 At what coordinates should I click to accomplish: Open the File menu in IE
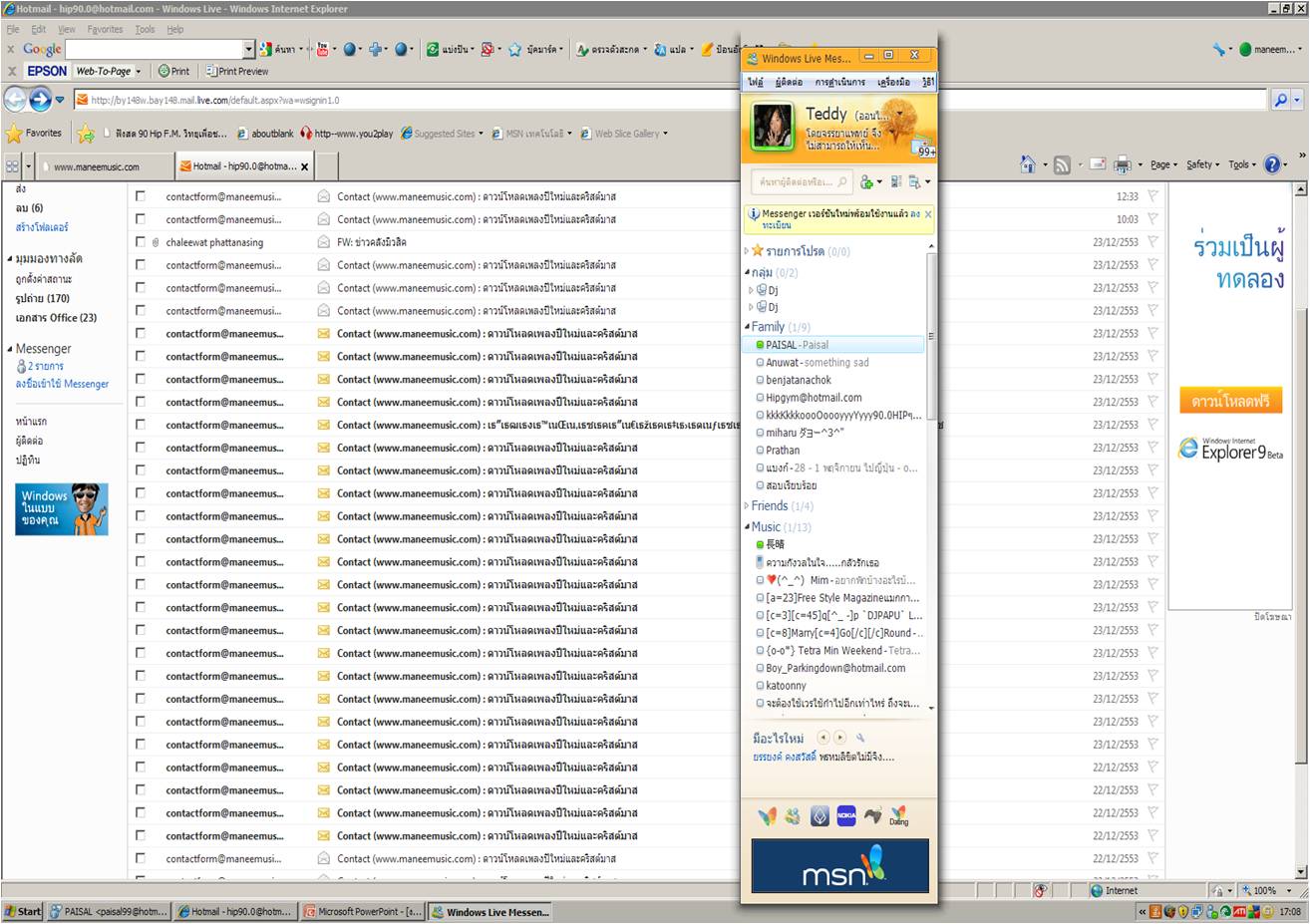coord(12,29)
